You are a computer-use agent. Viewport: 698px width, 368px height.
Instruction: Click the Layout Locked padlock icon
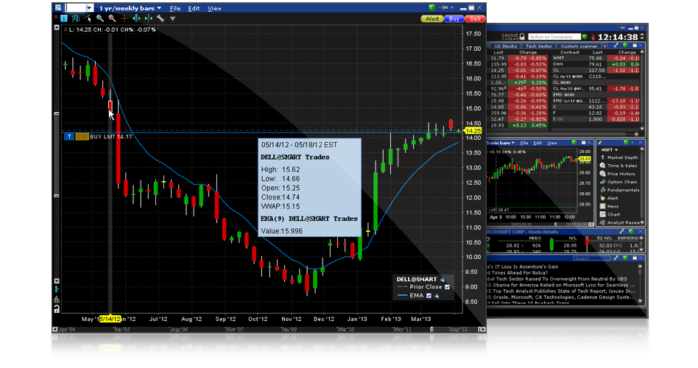click(522, 36)
